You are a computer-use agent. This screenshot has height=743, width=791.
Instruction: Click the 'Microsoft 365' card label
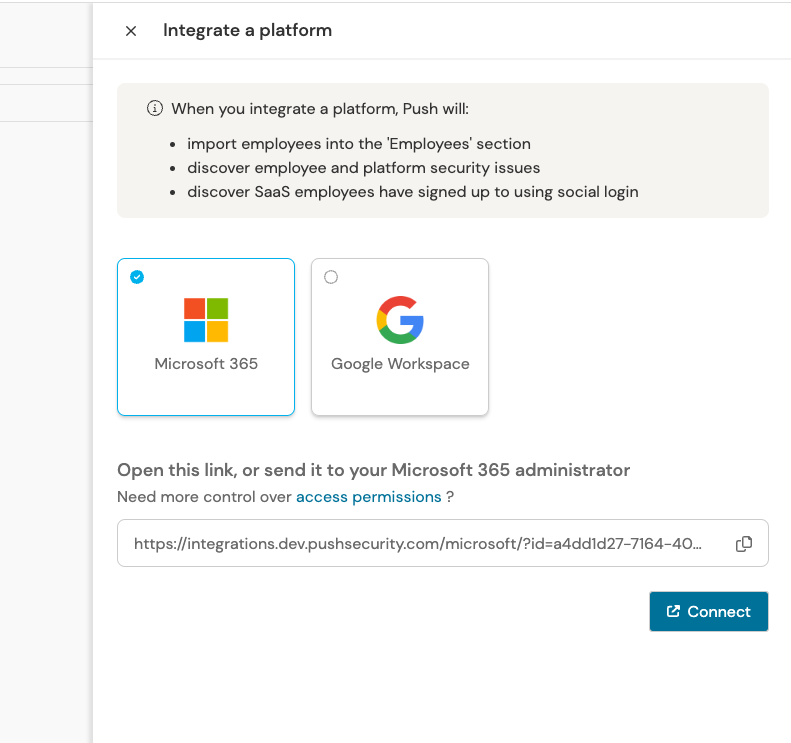tap(206, 364)
